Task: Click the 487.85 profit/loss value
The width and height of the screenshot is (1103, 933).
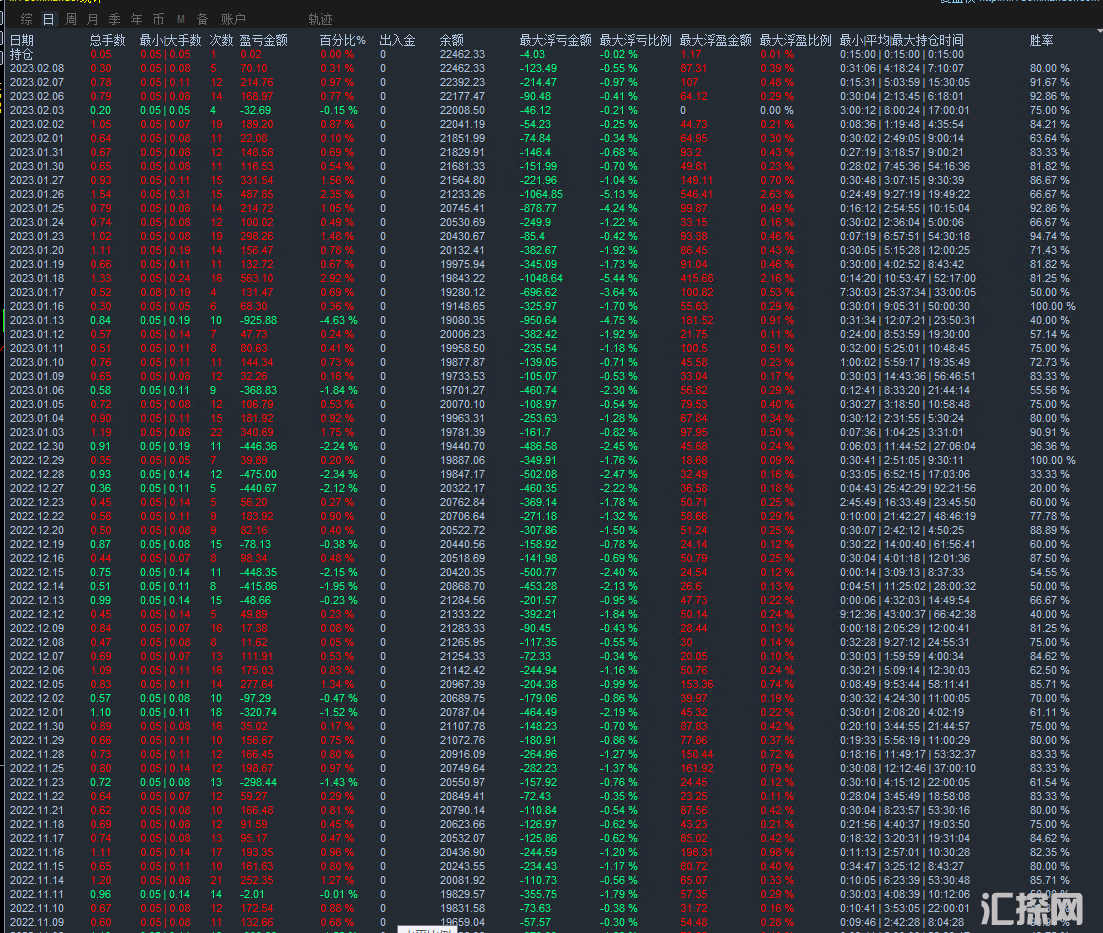Action: [x=257, y=194]
